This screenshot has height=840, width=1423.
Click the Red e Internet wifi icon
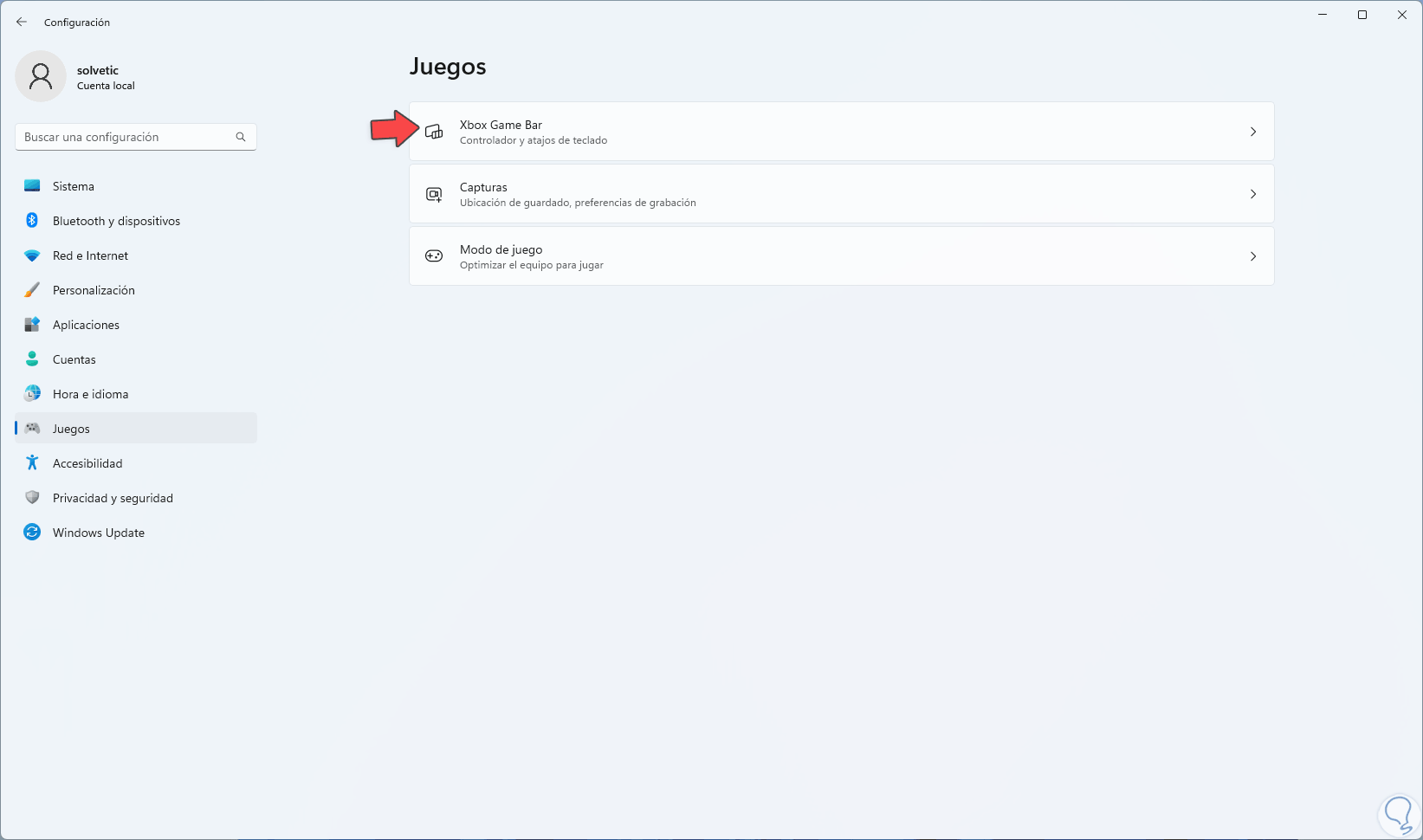point(32,255)
